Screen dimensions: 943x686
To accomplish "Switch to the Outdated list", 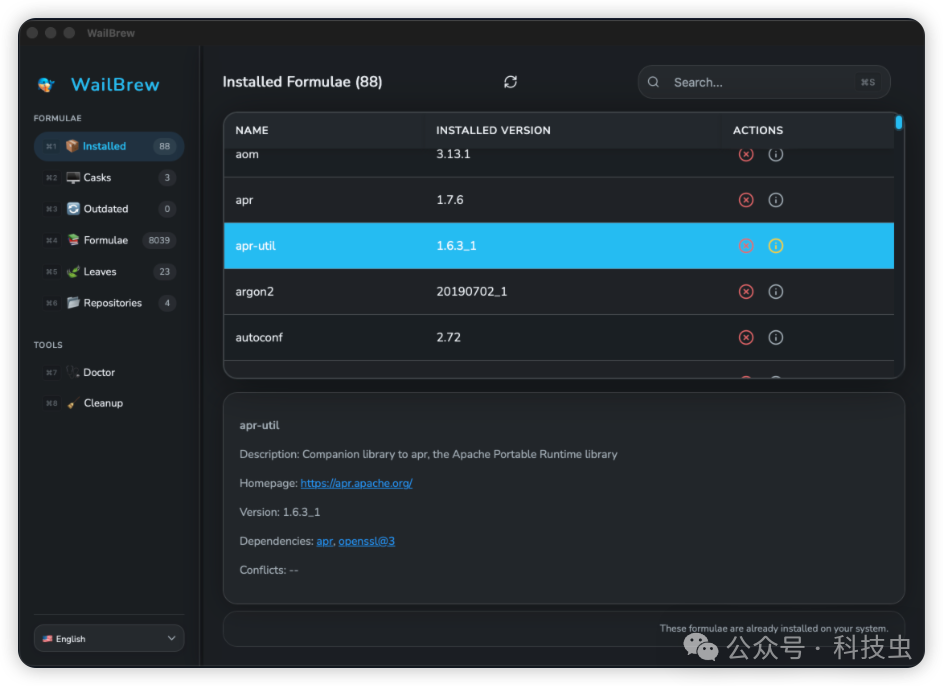I will pos(108,209).
